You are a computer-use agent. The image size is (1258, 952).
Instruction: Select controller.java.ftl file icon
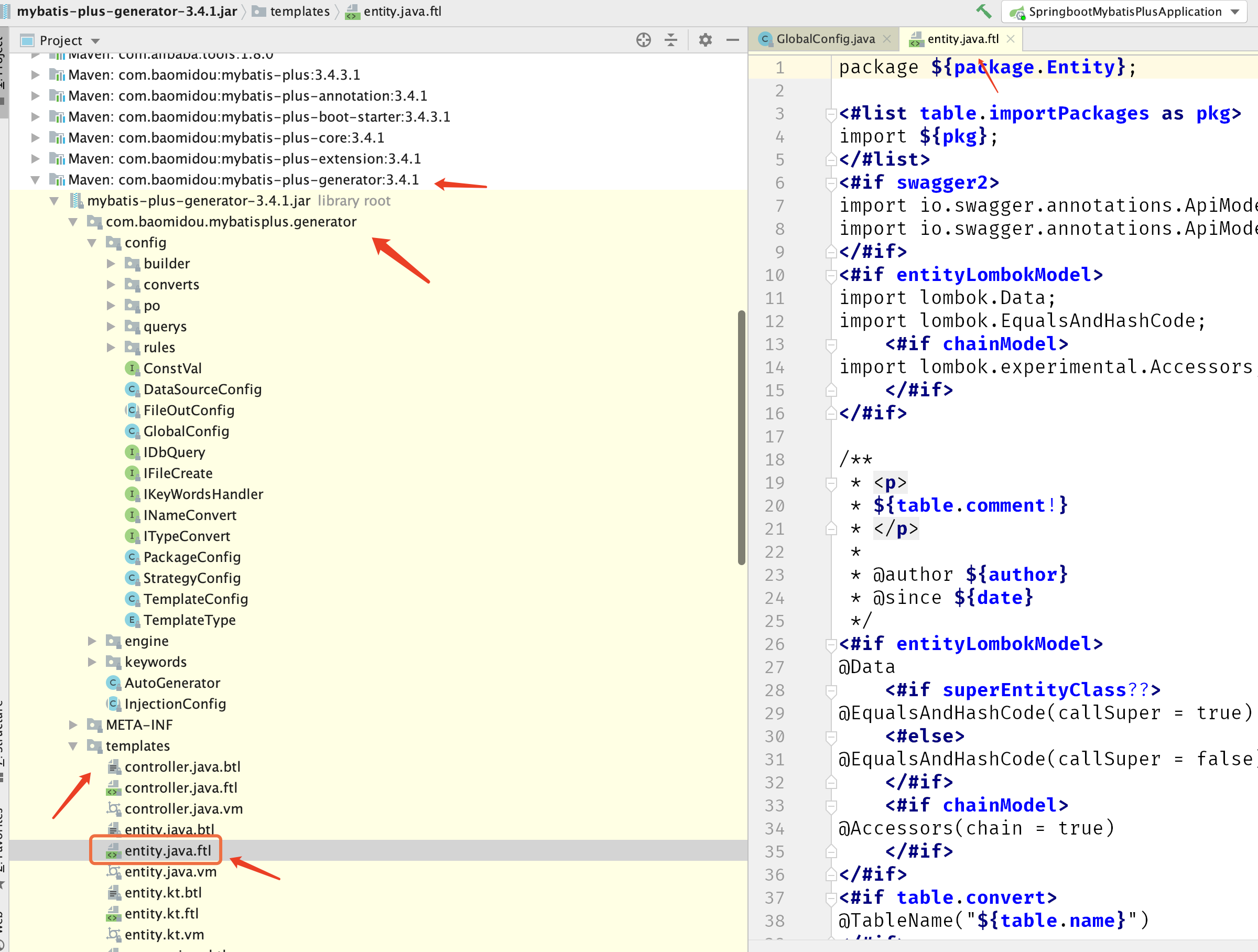tap(114, 787)
